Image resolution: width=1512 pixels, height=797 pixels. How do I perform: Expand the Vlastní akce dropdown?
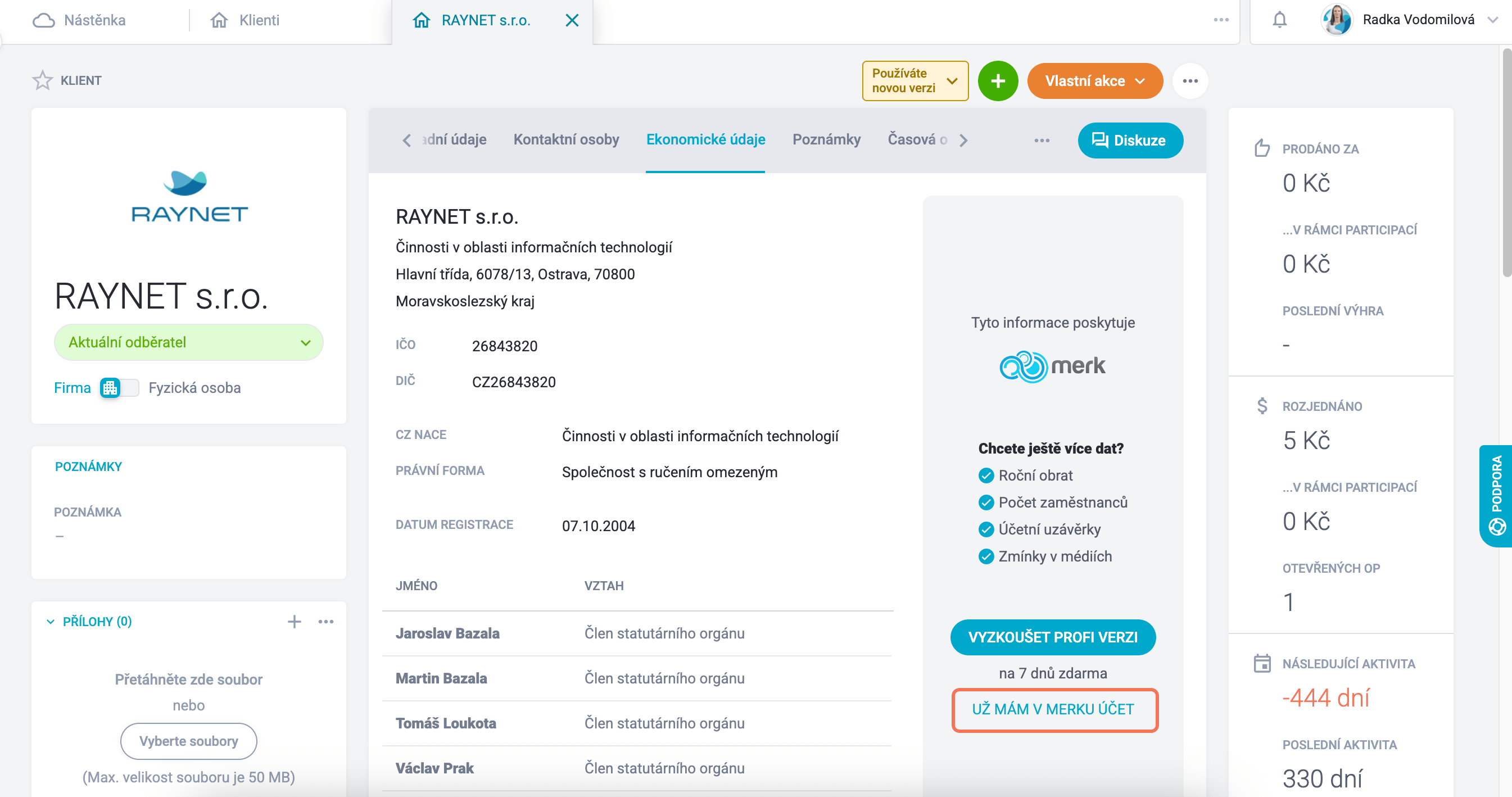[1095, 81]
